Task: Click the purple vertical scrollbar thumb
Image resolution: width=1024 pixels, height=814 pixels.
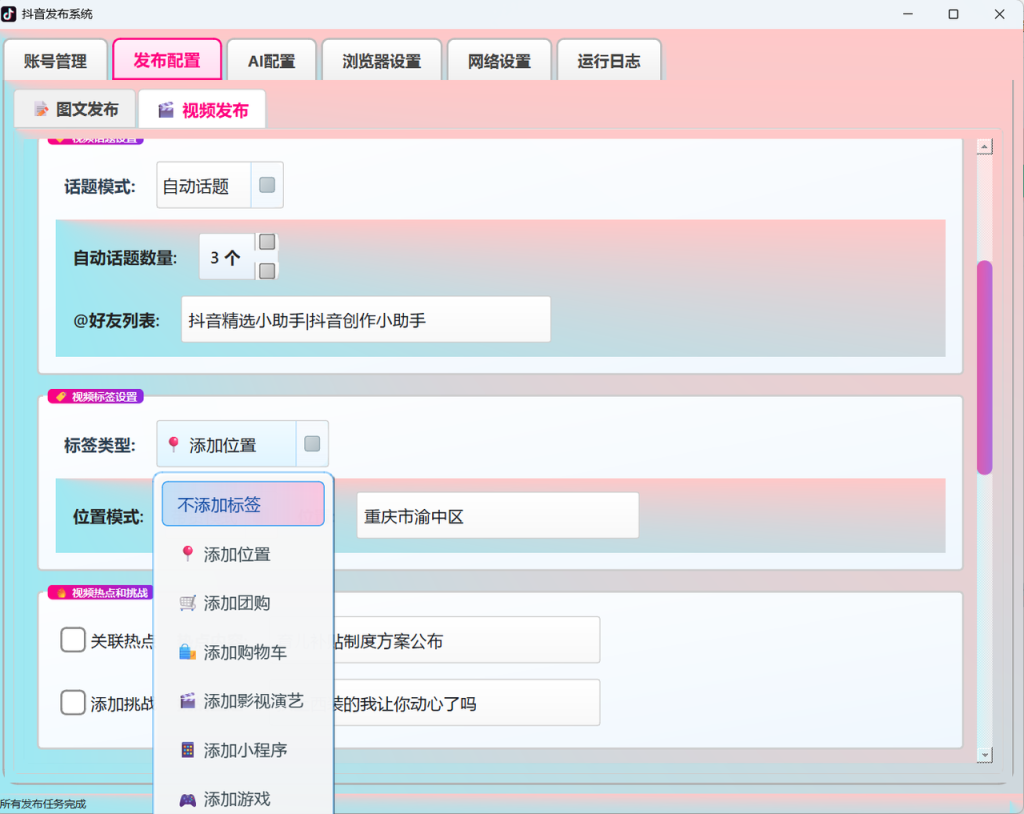Action: tap(984, 367)
